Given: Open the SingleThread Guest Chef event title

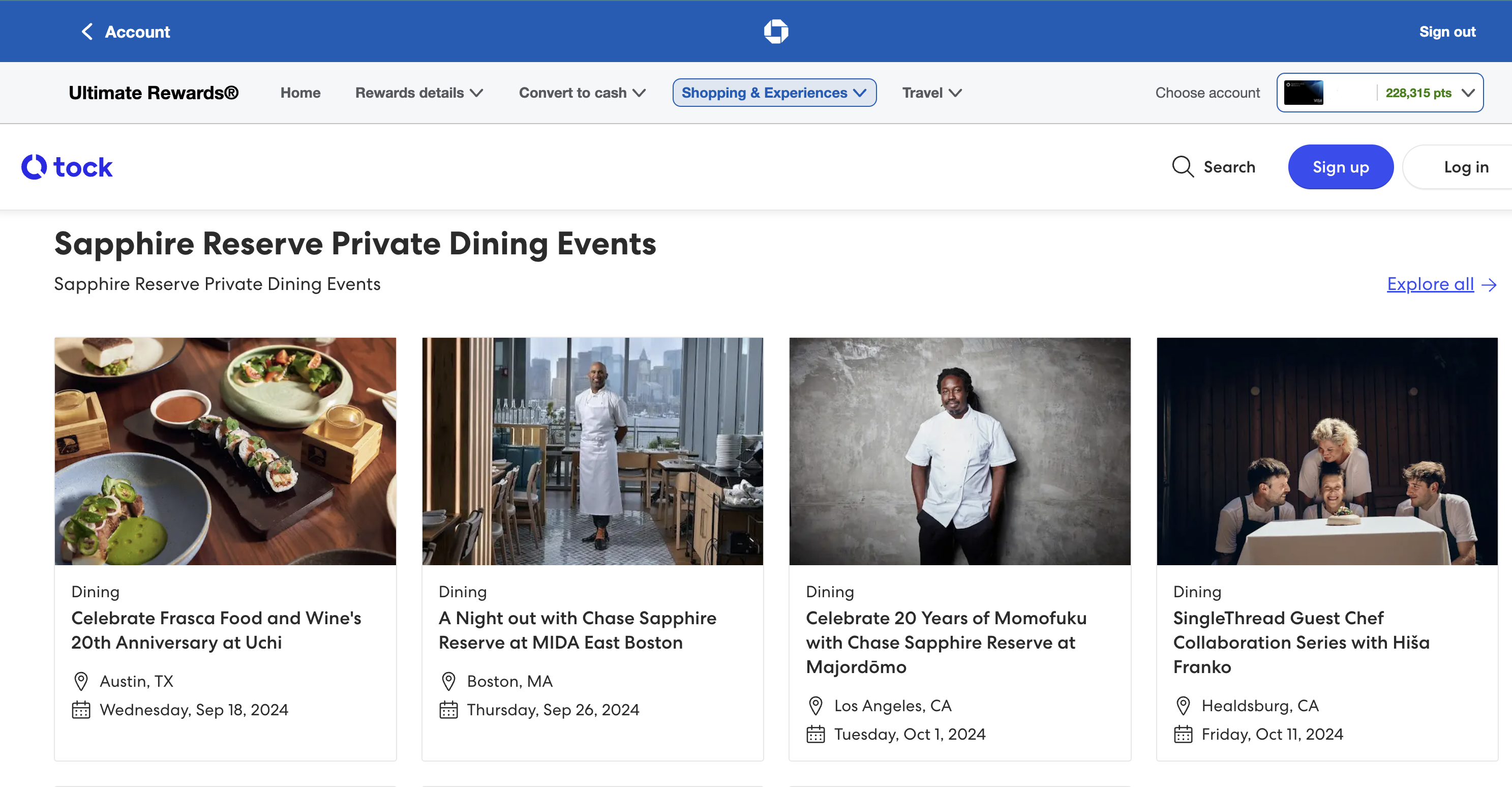Looking at the screenshot, I should pyautogui.click(x=1301, y=642).
